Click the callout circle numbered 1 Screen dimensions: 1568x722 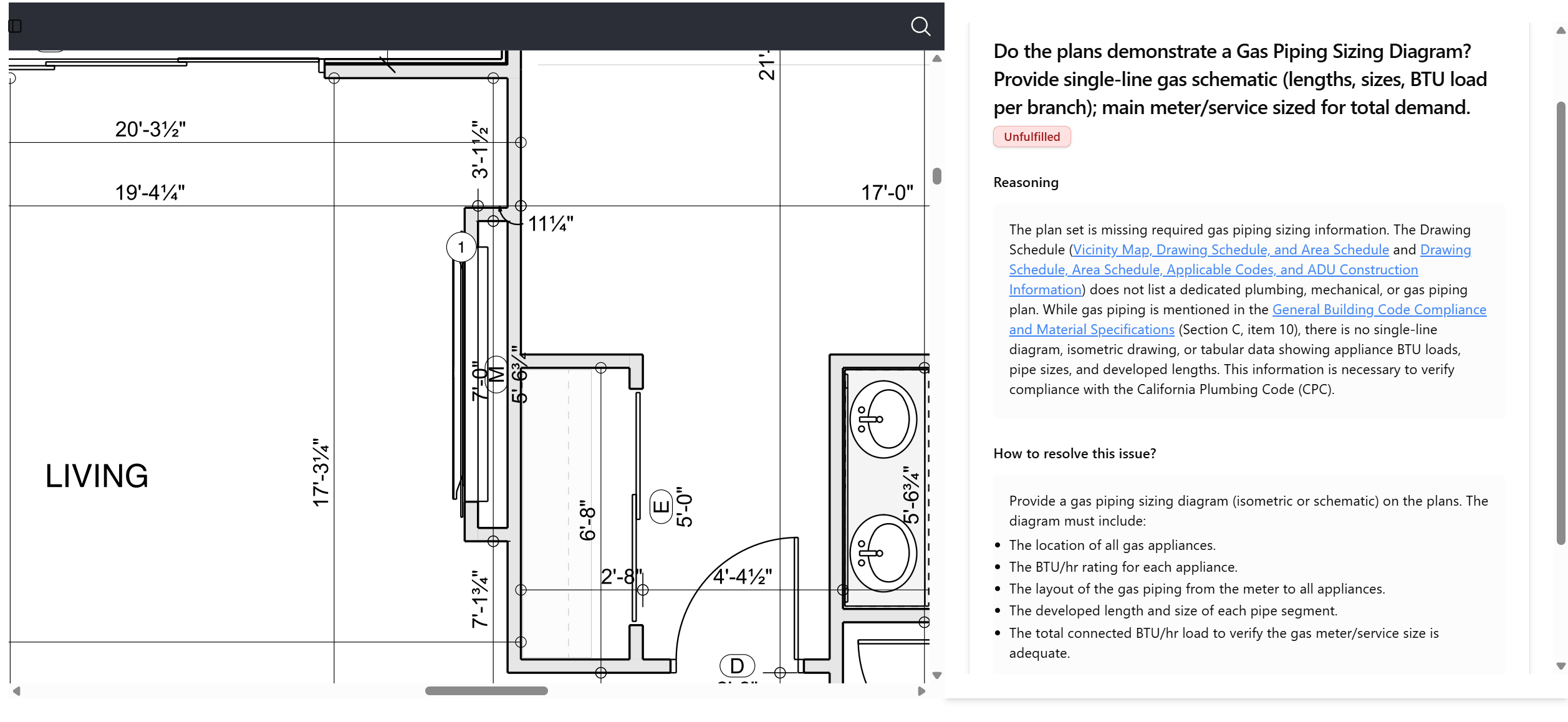461,248
